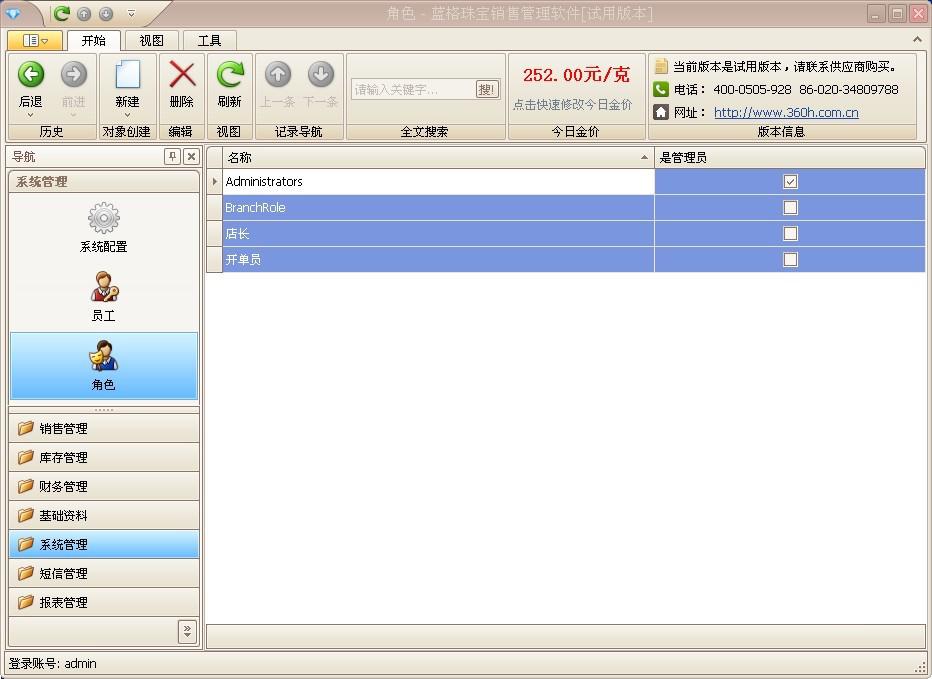Click the home website icon

660,112
